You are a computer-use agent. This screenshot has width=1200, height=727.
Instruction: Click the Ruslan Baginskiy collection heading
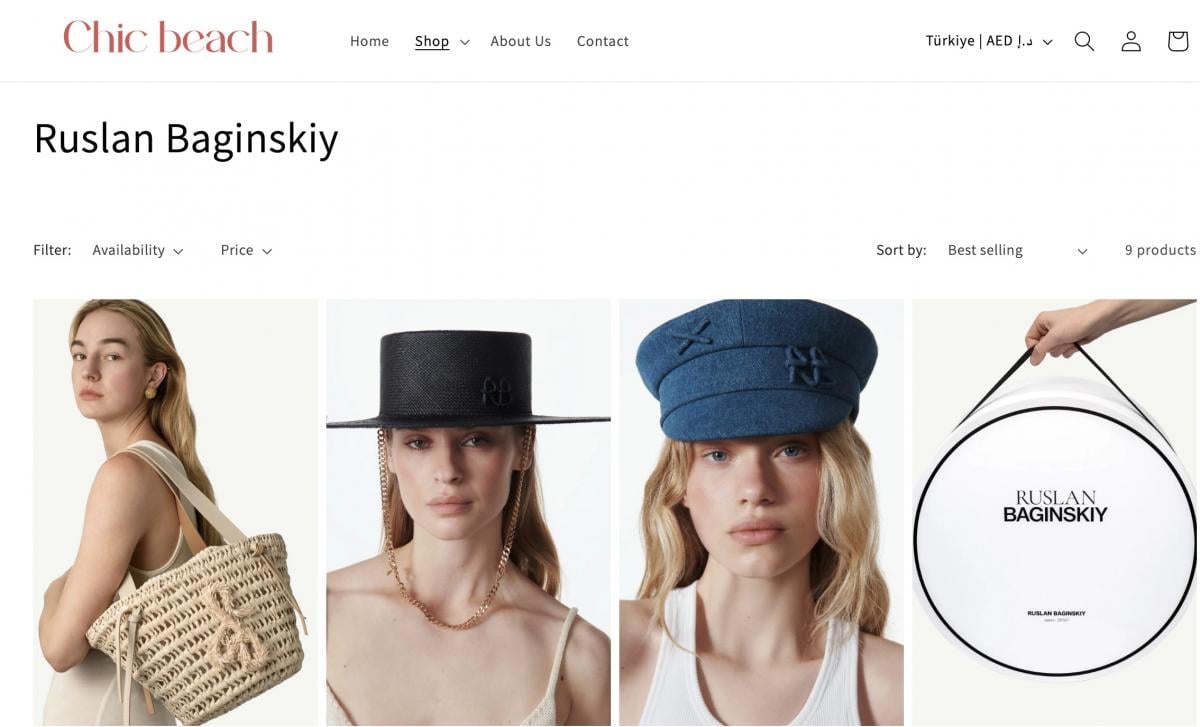pos(186,138)
